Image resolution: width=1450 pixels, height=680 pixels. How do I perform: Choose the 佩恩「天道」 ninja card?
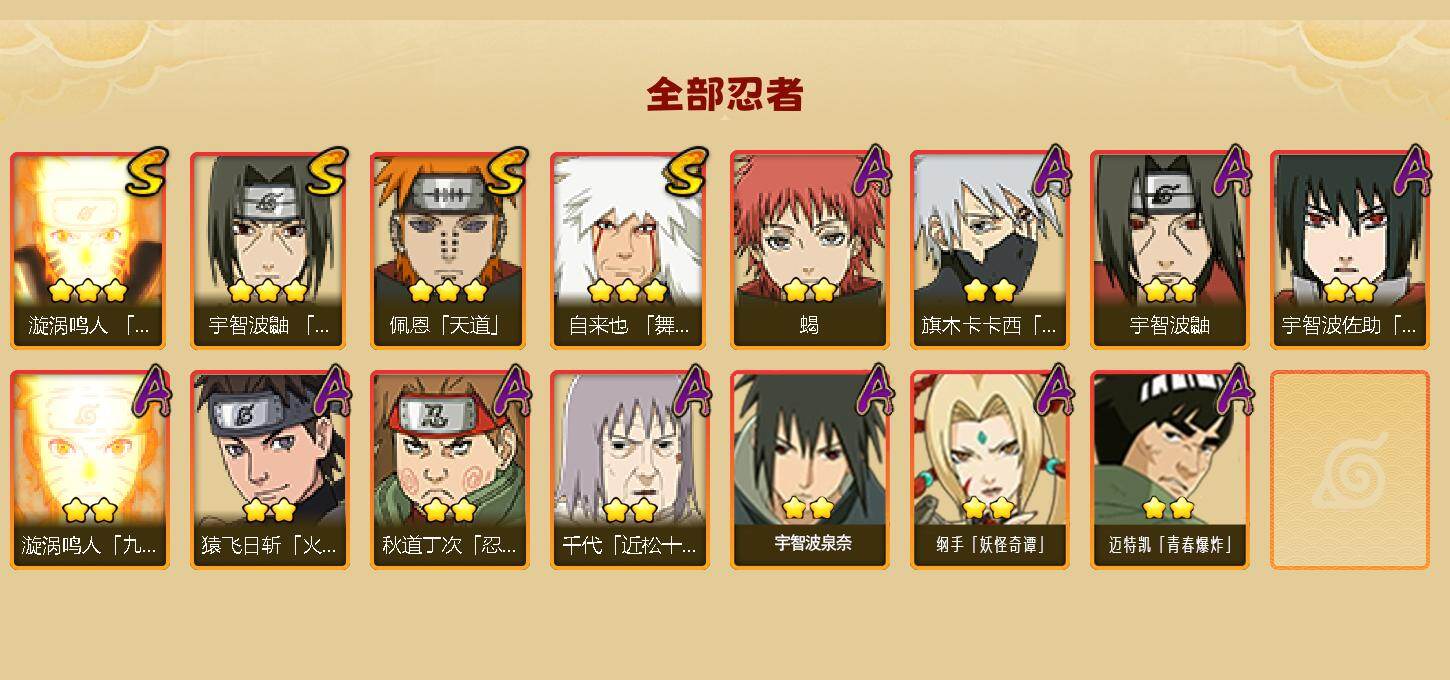click(450, 250)
